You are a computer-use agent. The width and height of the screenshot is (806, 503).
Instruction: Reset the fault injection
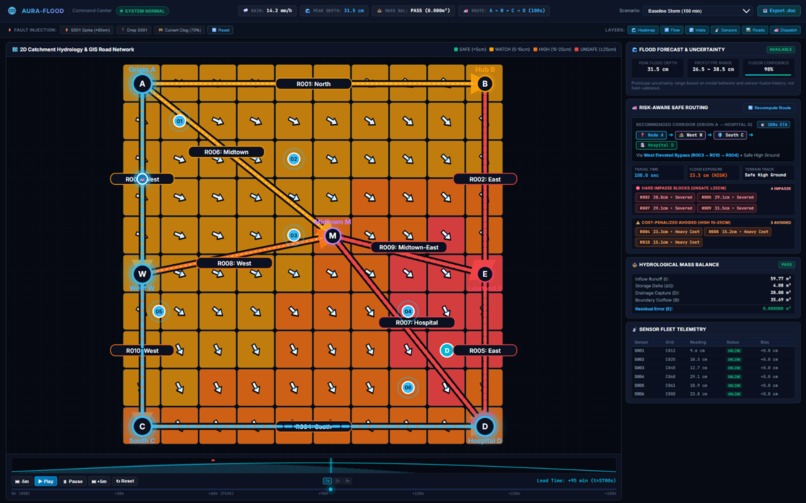221,30
